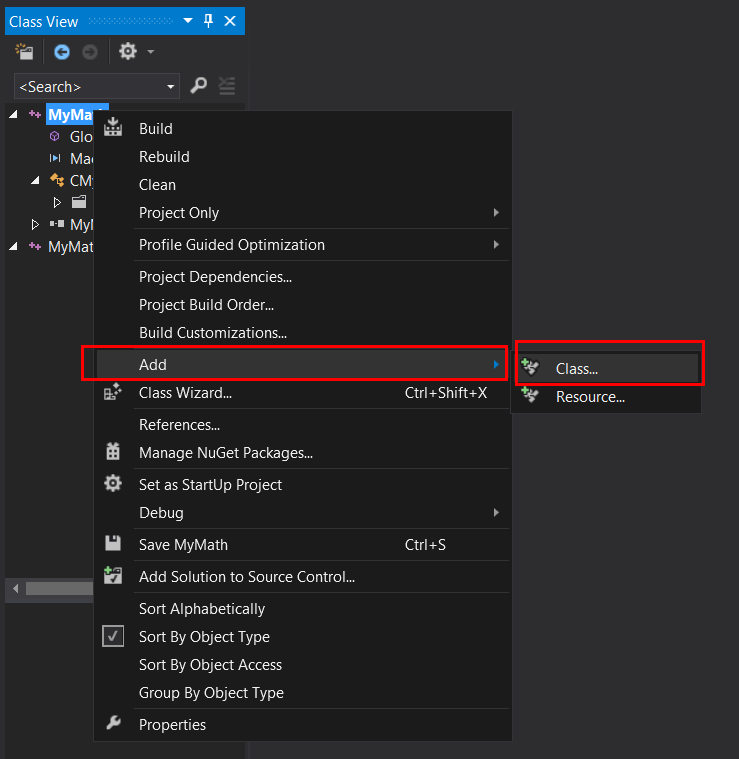Open the Search combo box dropdown arrow
Viewport: 739px width, 759px height.
170,87
